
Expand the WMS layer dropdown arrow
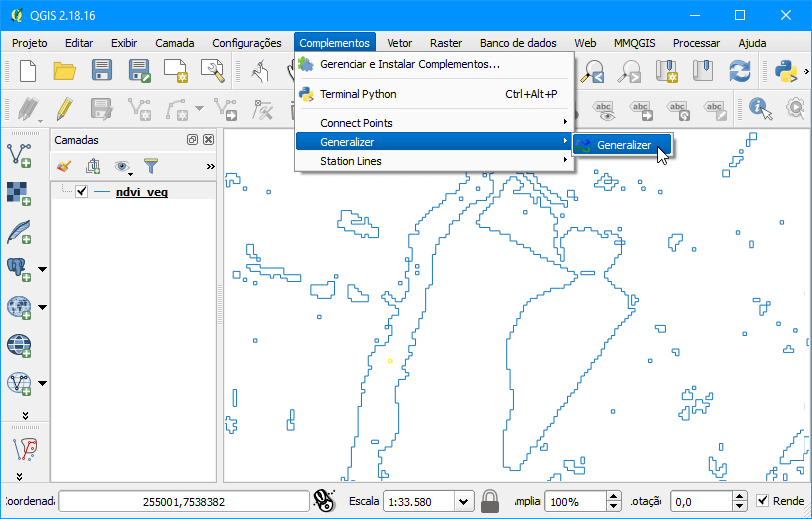(x=42, y=307)
